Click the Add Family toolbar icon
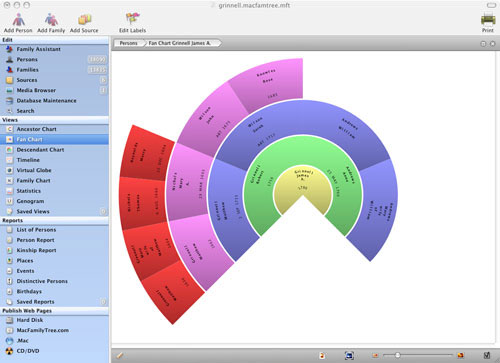 [x=51, y=23]
